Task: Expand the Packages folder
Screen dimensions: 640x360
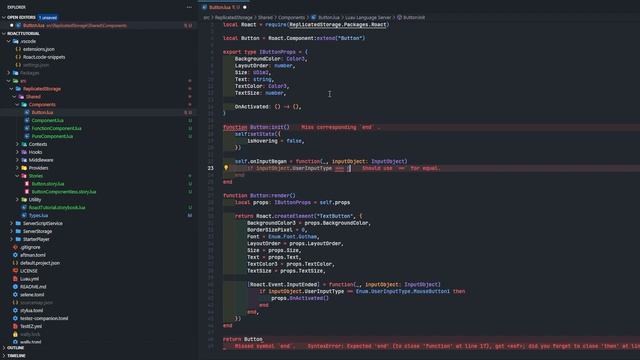Action: pos(9,73)
